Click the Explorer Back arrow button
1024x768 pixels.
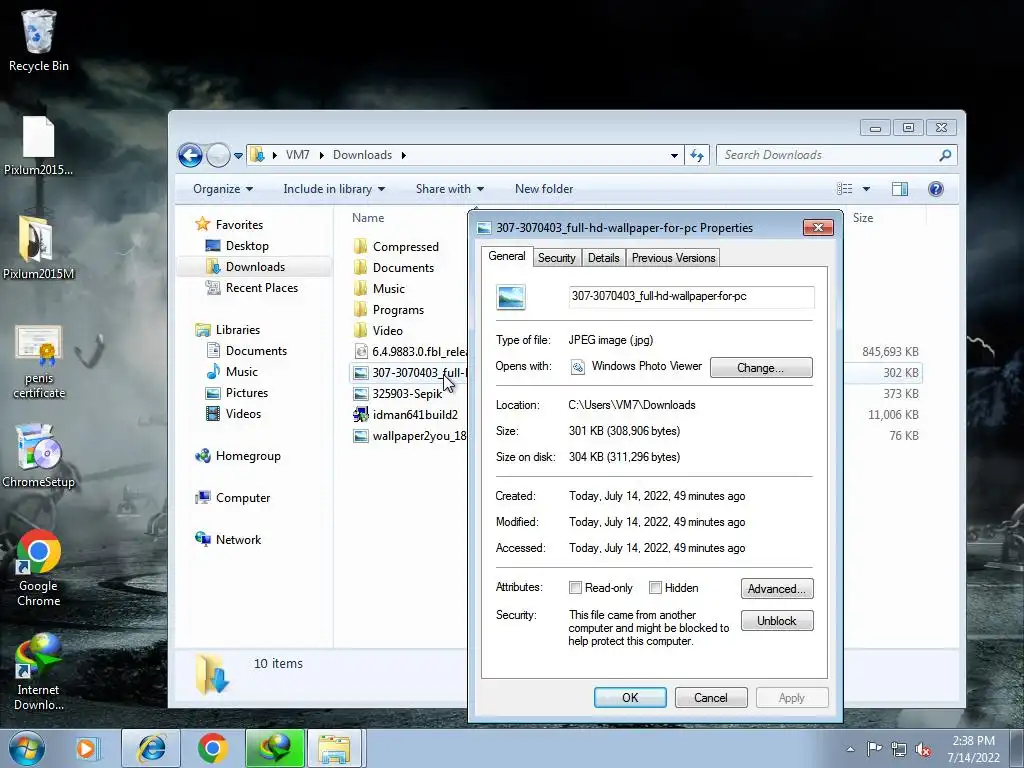190,155
